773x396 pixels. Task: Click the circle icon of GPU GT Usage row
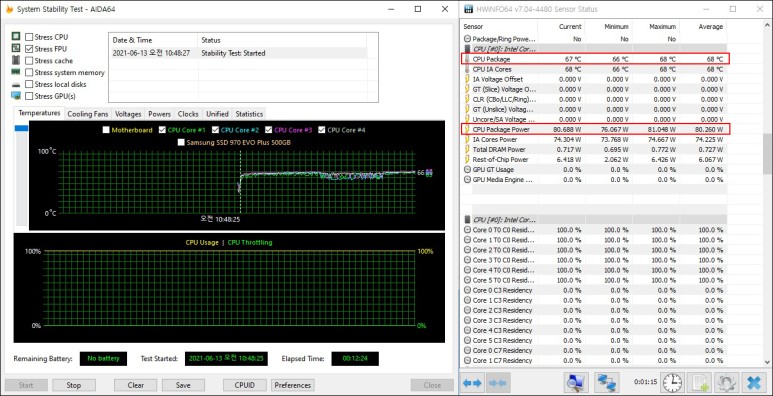pos(467,169)
